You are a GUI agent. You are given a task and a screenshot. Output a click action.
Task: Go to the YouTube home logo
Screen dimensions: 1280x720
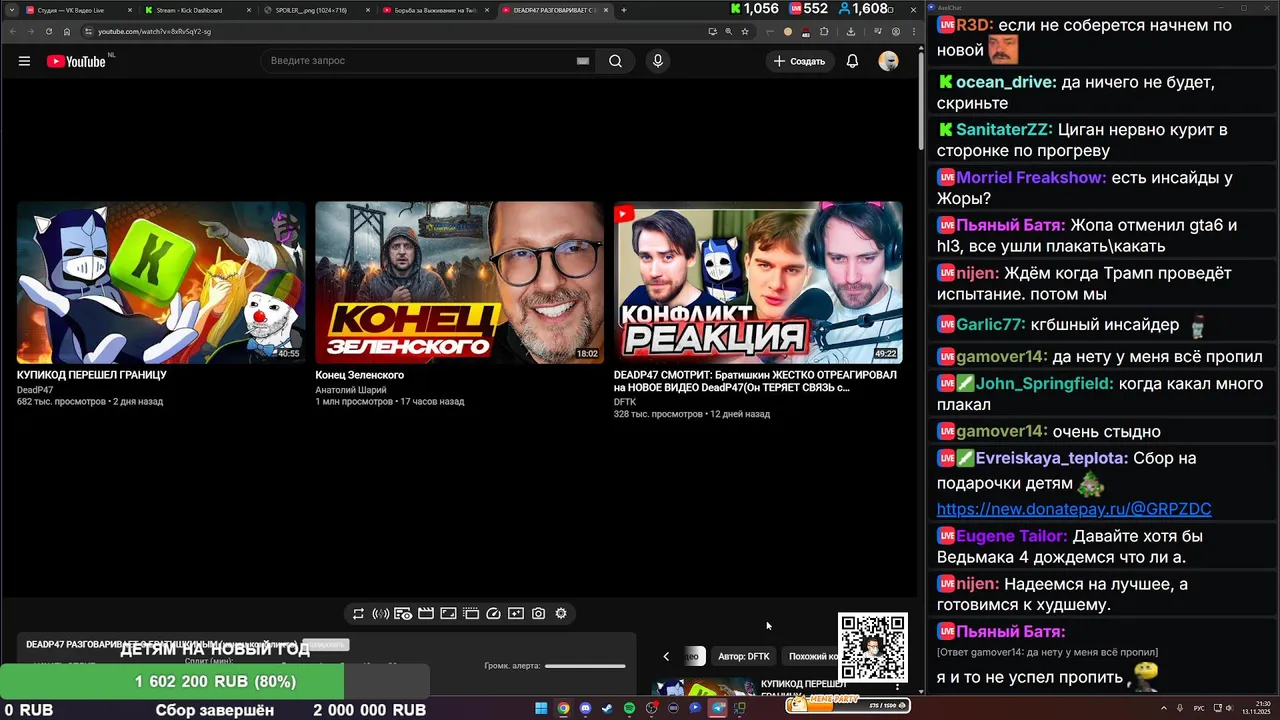76,61
